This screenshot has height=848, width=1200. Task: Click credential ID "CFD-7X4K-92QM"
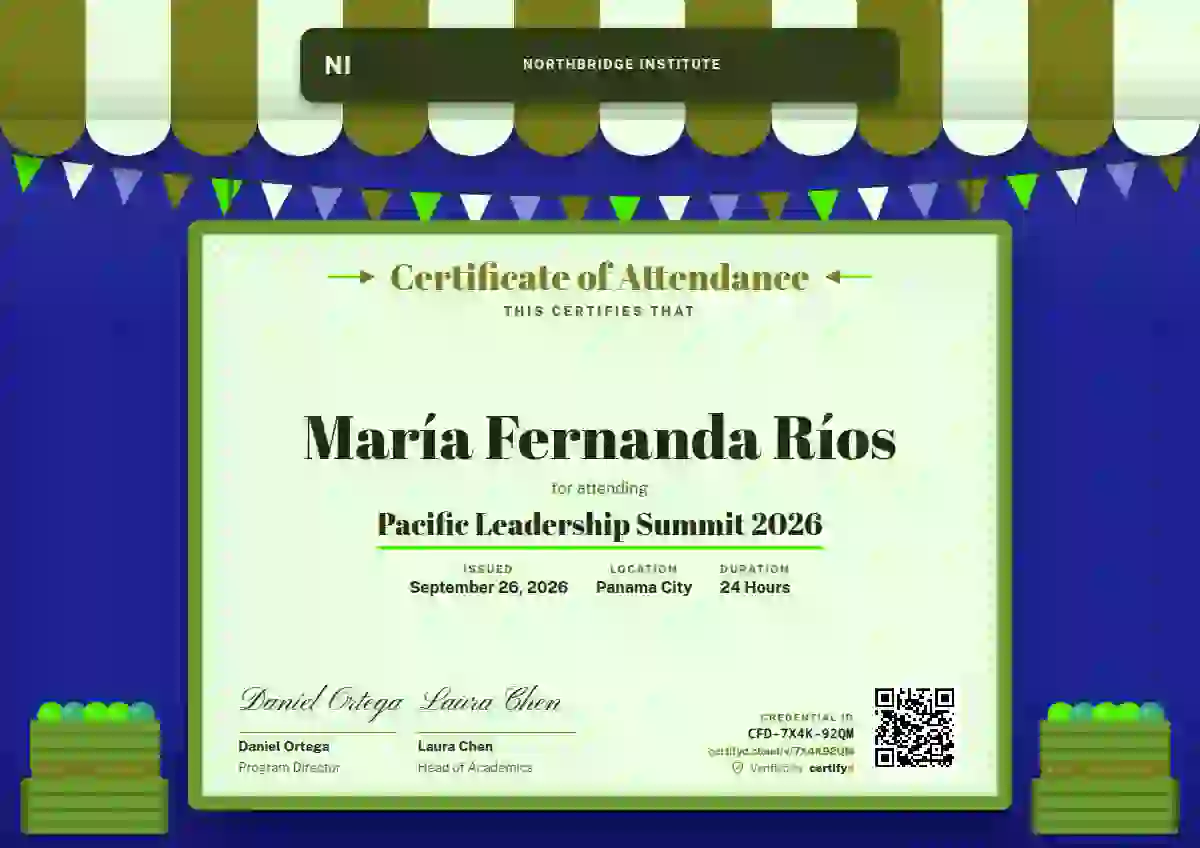click(x=801, y=733)
